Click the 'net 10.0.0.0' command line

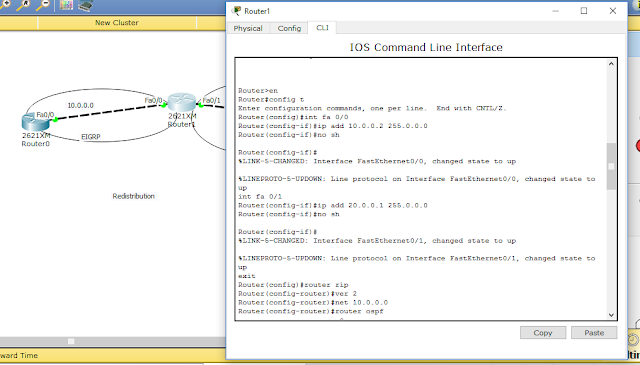[313, 303]
